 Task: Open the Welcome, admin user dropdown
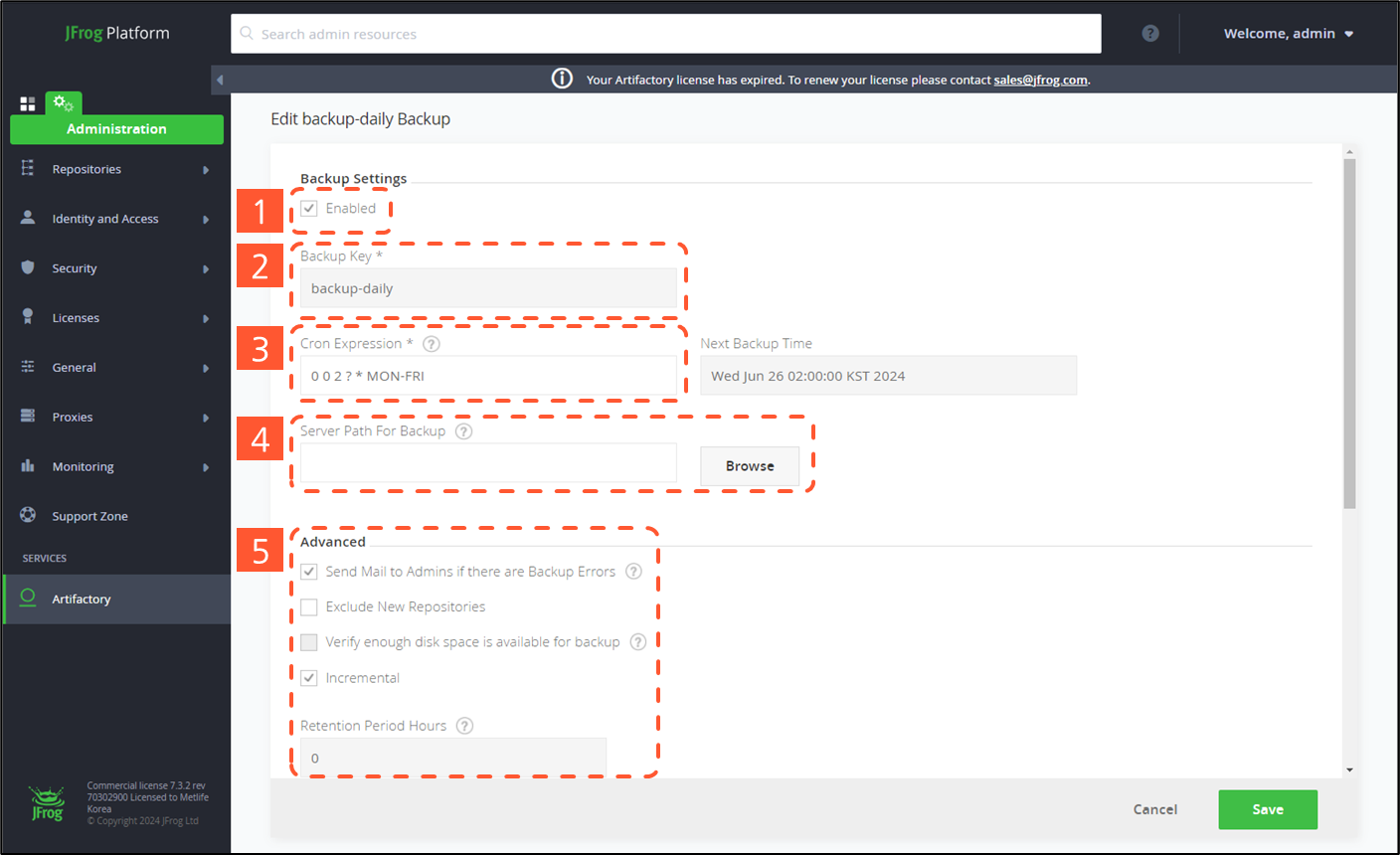pos(1288,34)
